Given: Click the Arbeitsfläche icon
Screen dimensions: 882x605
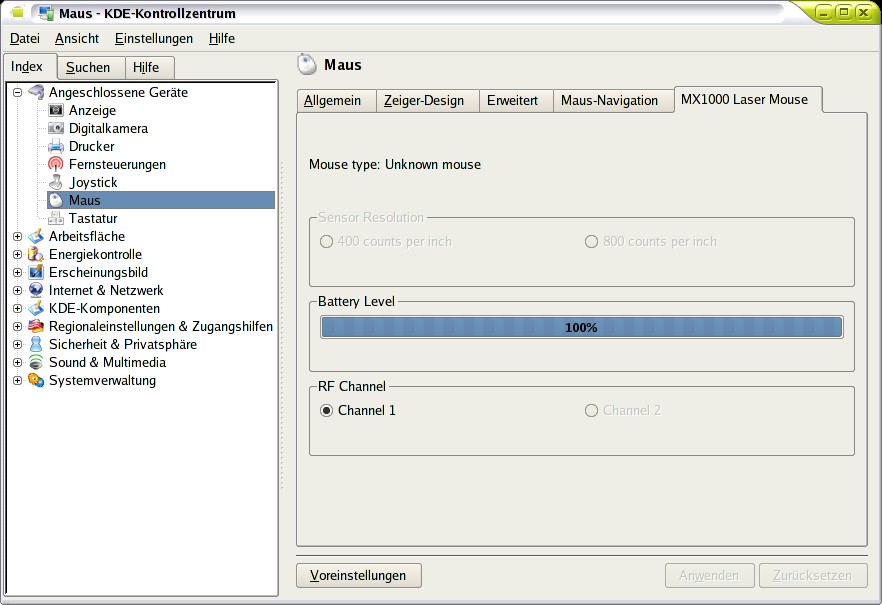Looking at the screenshot, I should pos(36,236).
